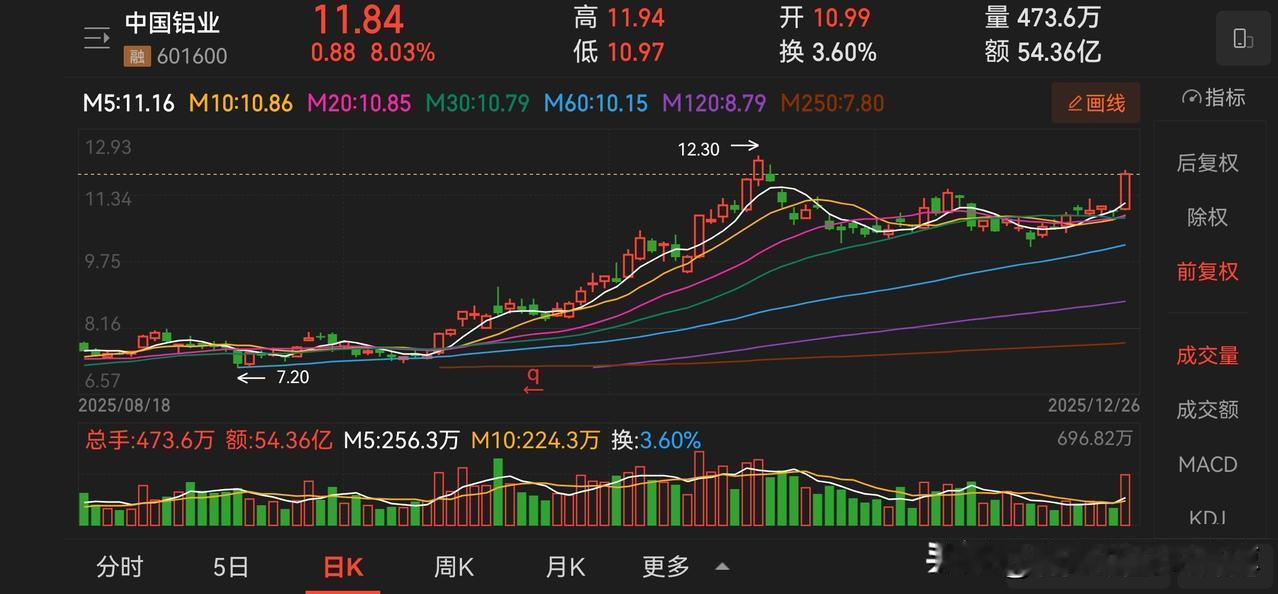Tap the current price 11.84
This screenshot has width=1278, height=594.
click(x=358, y=19)
